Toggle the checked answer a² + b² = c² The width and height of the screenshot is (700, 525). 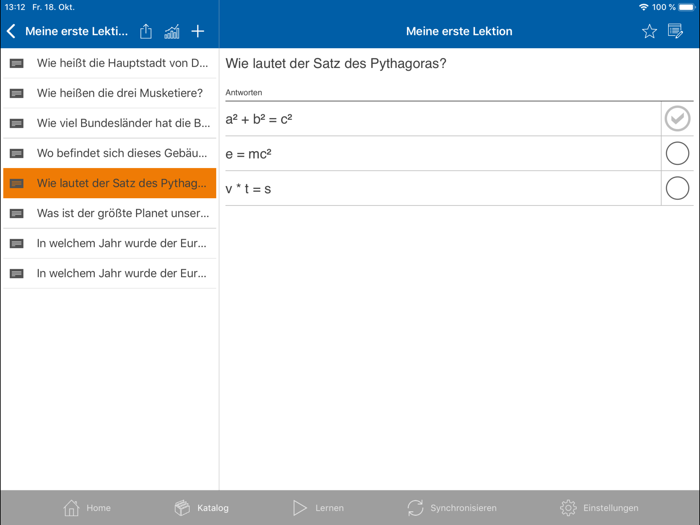[x=677, y=119]
